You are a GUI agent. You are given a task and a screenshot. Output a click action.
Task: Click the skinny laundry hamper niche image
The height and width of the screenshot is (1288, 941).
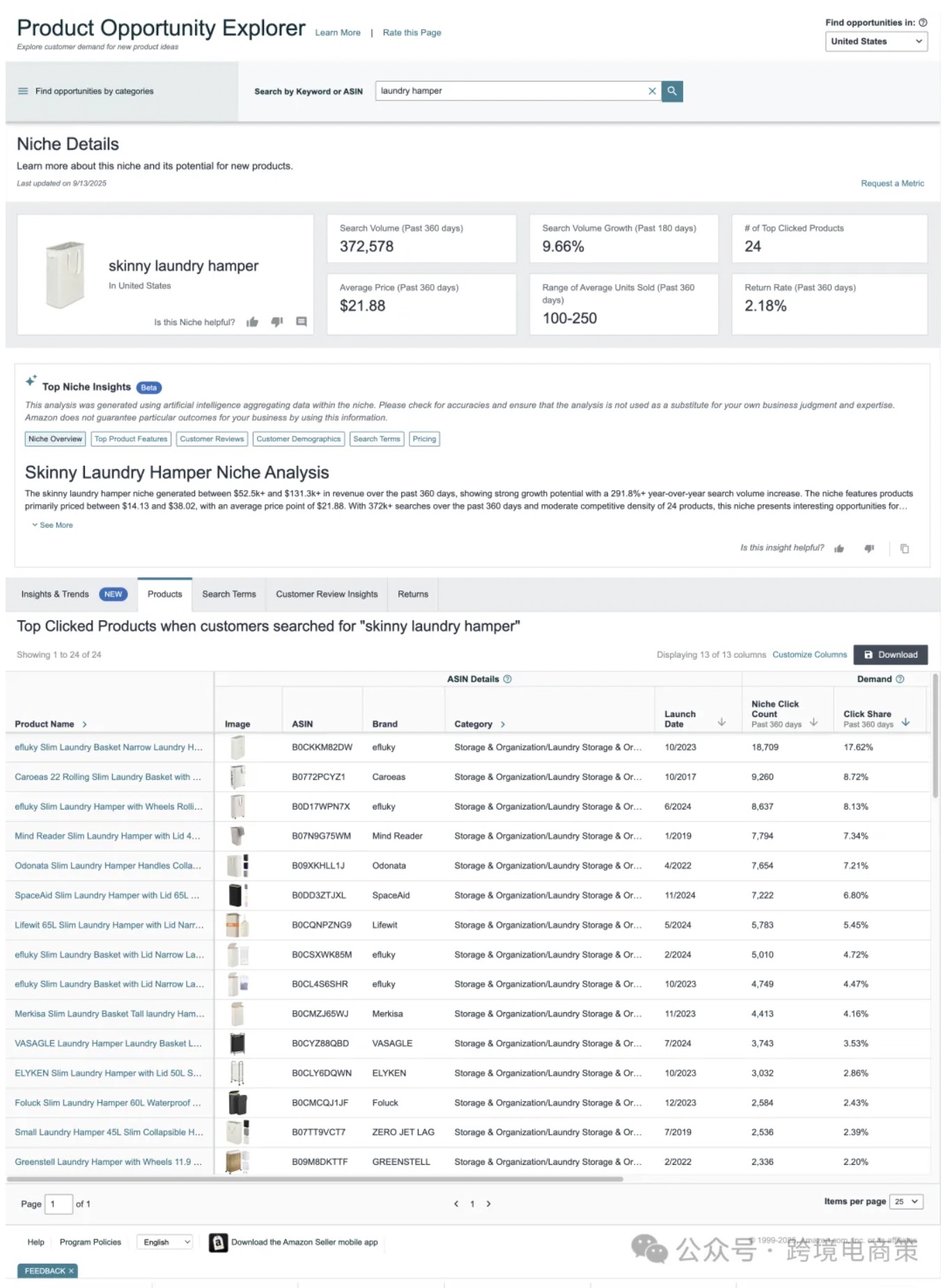65,275
